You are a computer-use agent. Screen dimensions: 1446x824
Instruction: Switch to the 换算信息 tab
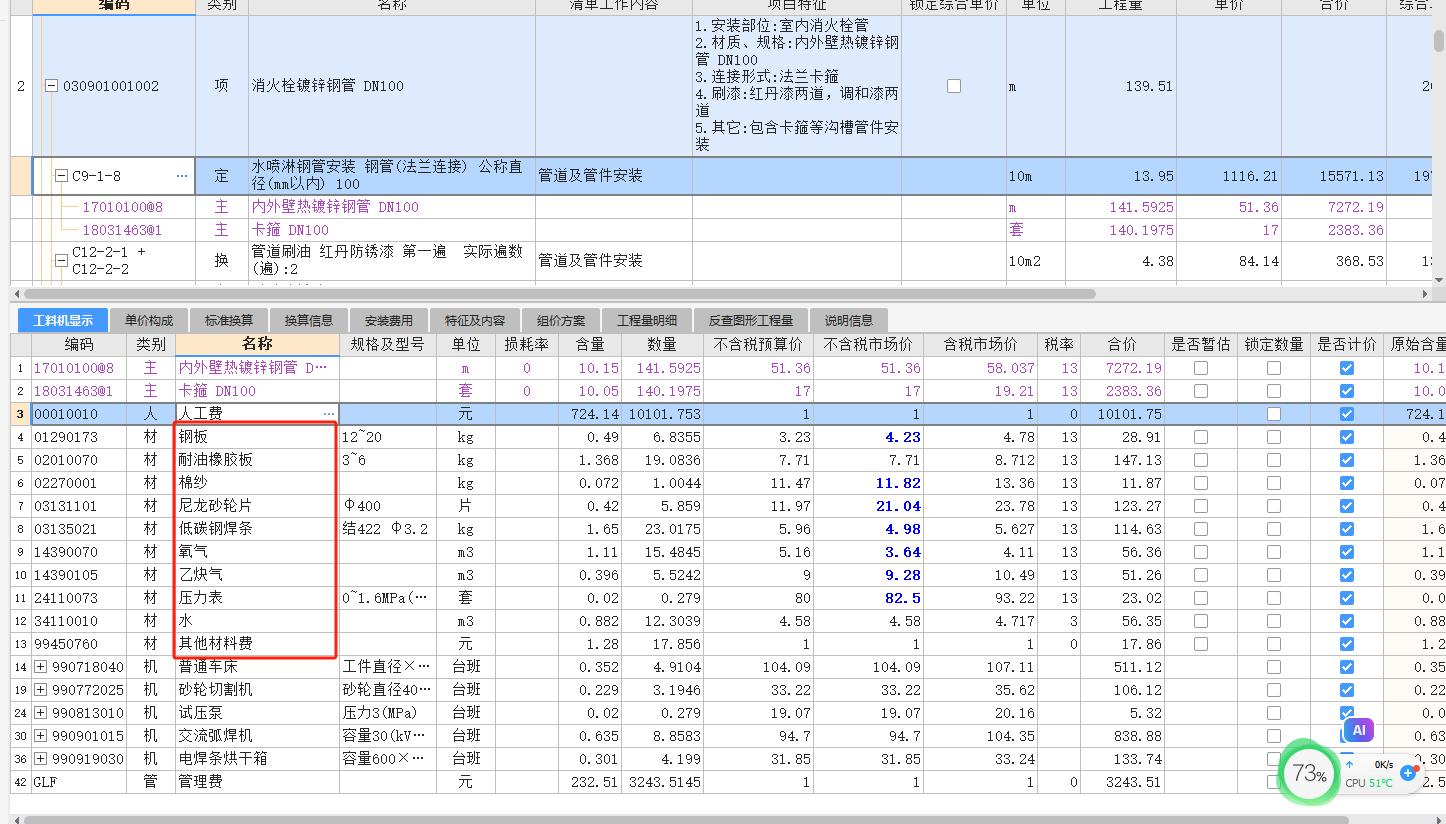point(309,321)
